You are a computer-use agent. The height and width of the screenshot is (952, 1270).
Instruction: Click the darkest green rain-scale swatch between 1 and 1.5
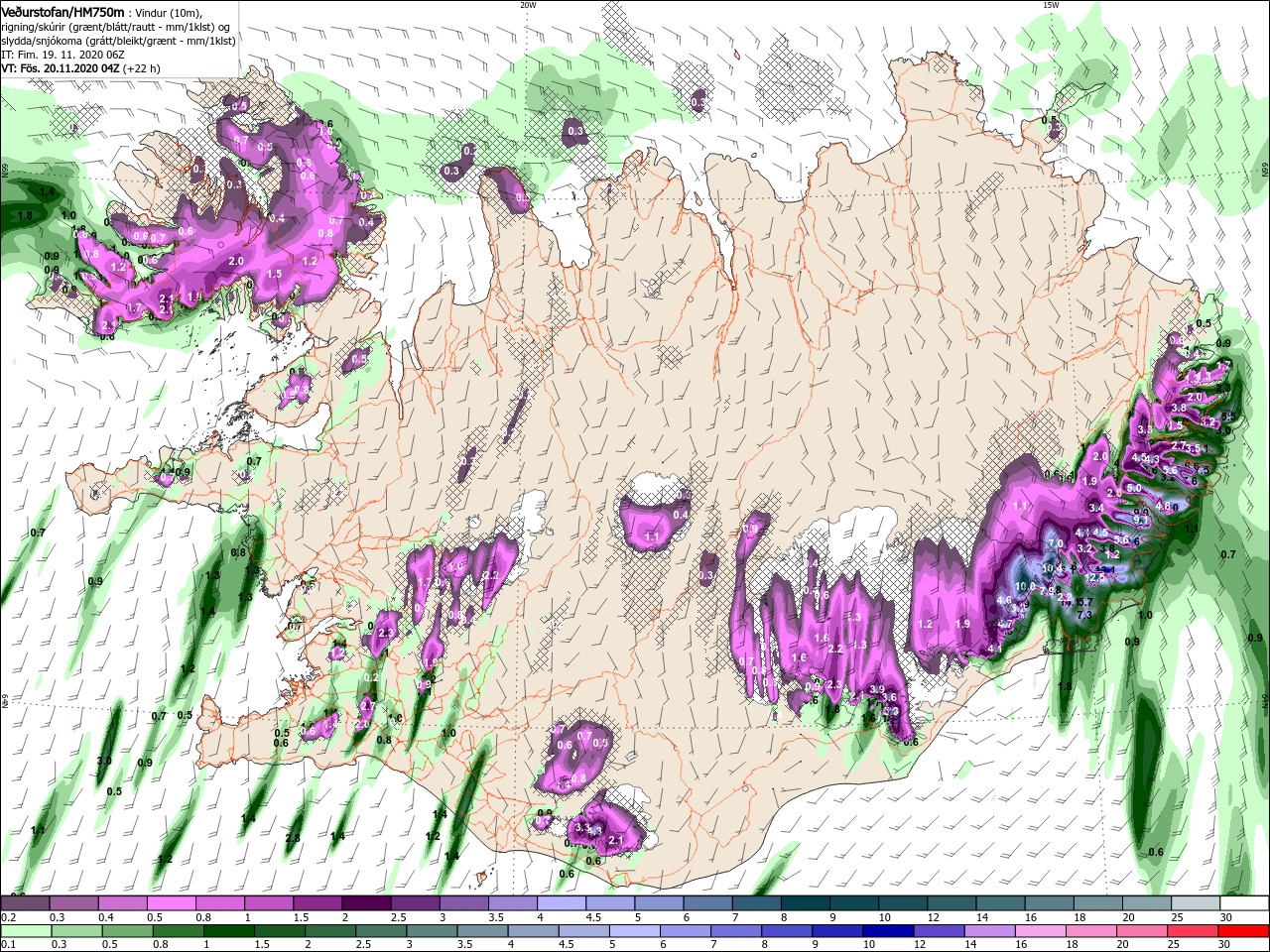229,932
